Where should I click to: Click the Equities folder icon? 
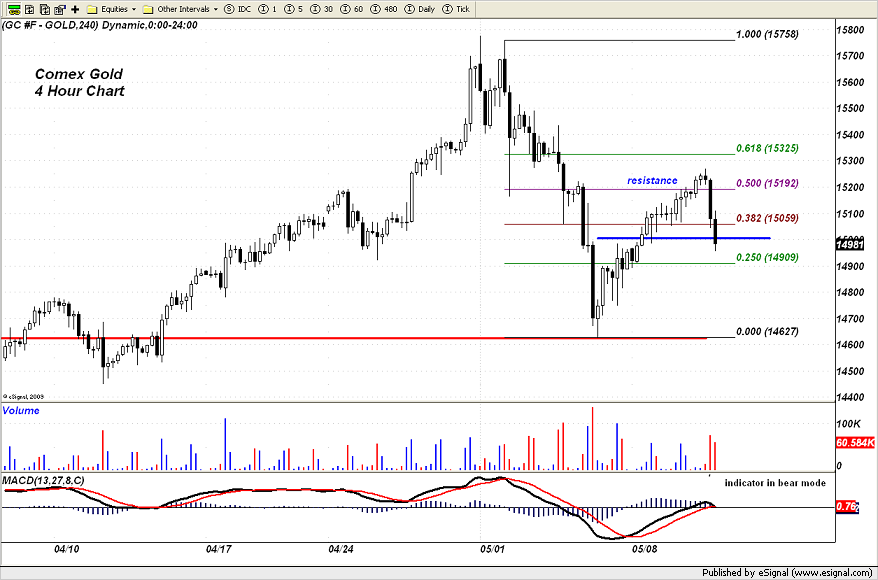click(x=92, y=9)
